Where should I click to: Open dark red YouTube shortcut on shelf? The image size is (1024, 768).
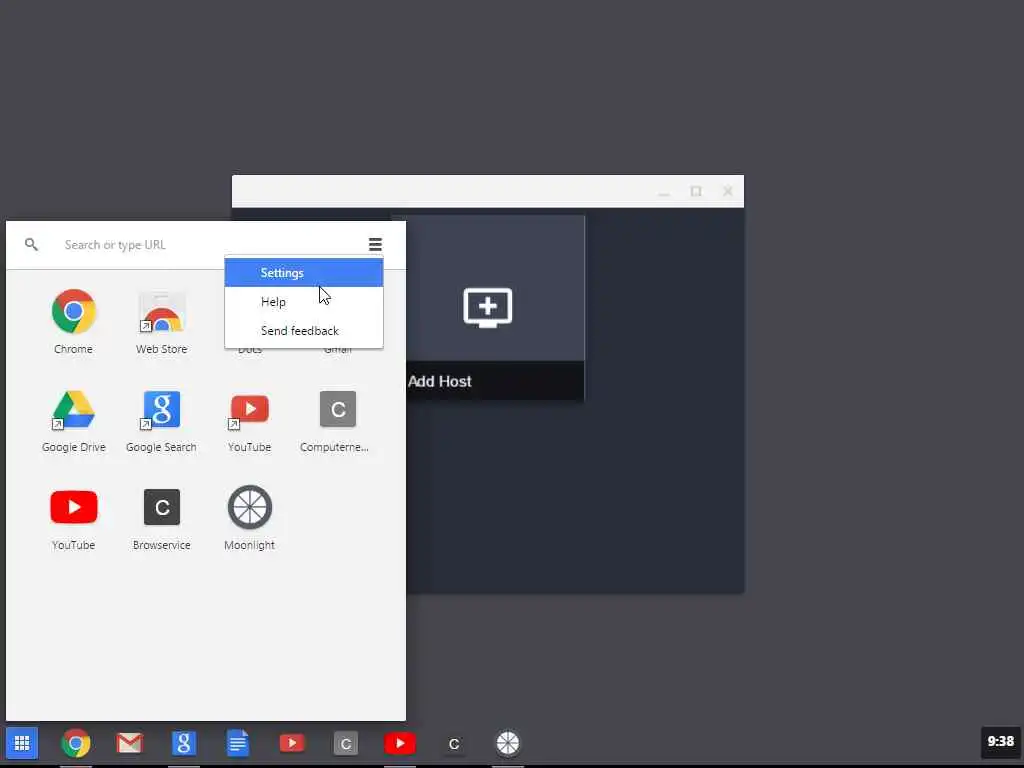coord(292,743)
